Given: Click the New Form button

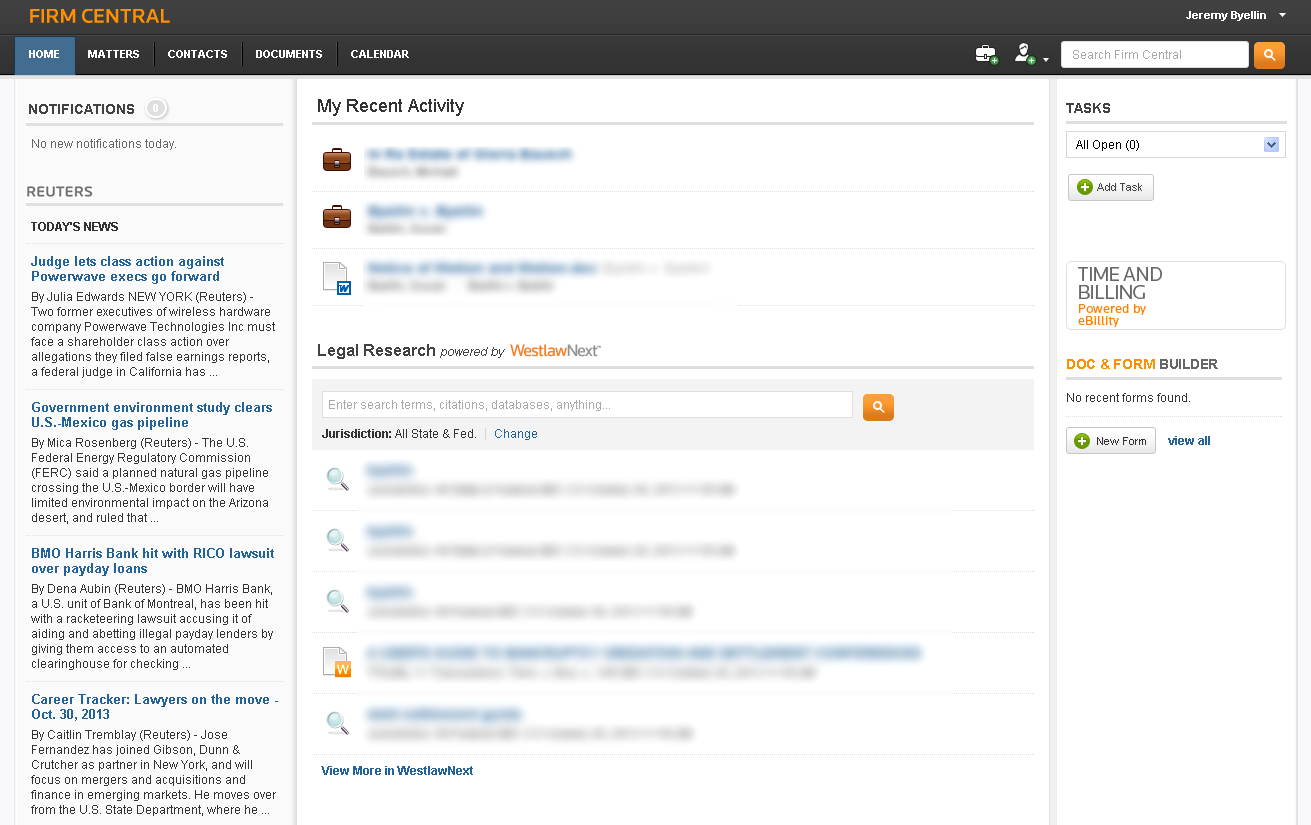Looking at the screenshot, I should 1111,441.
